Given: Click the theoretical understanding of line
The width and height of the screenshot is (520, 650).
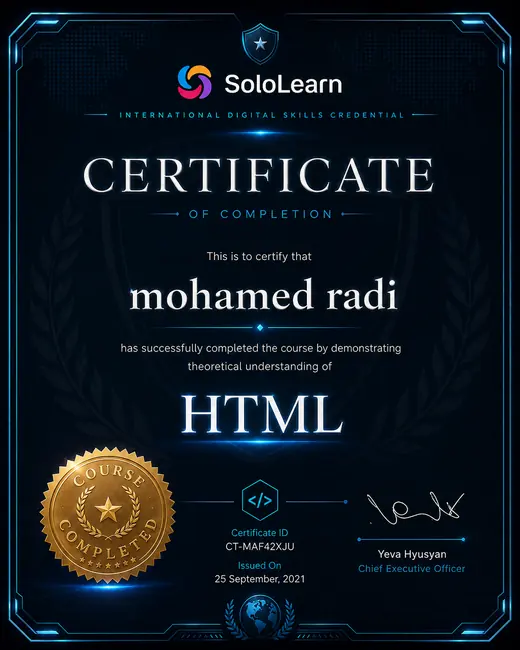Looking at the screenshot, I should click(260, 366).
